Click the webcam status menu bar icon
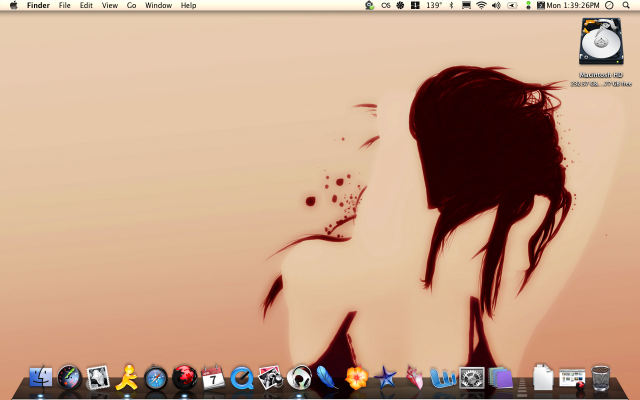The image size is (640, 400). click(370, 5)
